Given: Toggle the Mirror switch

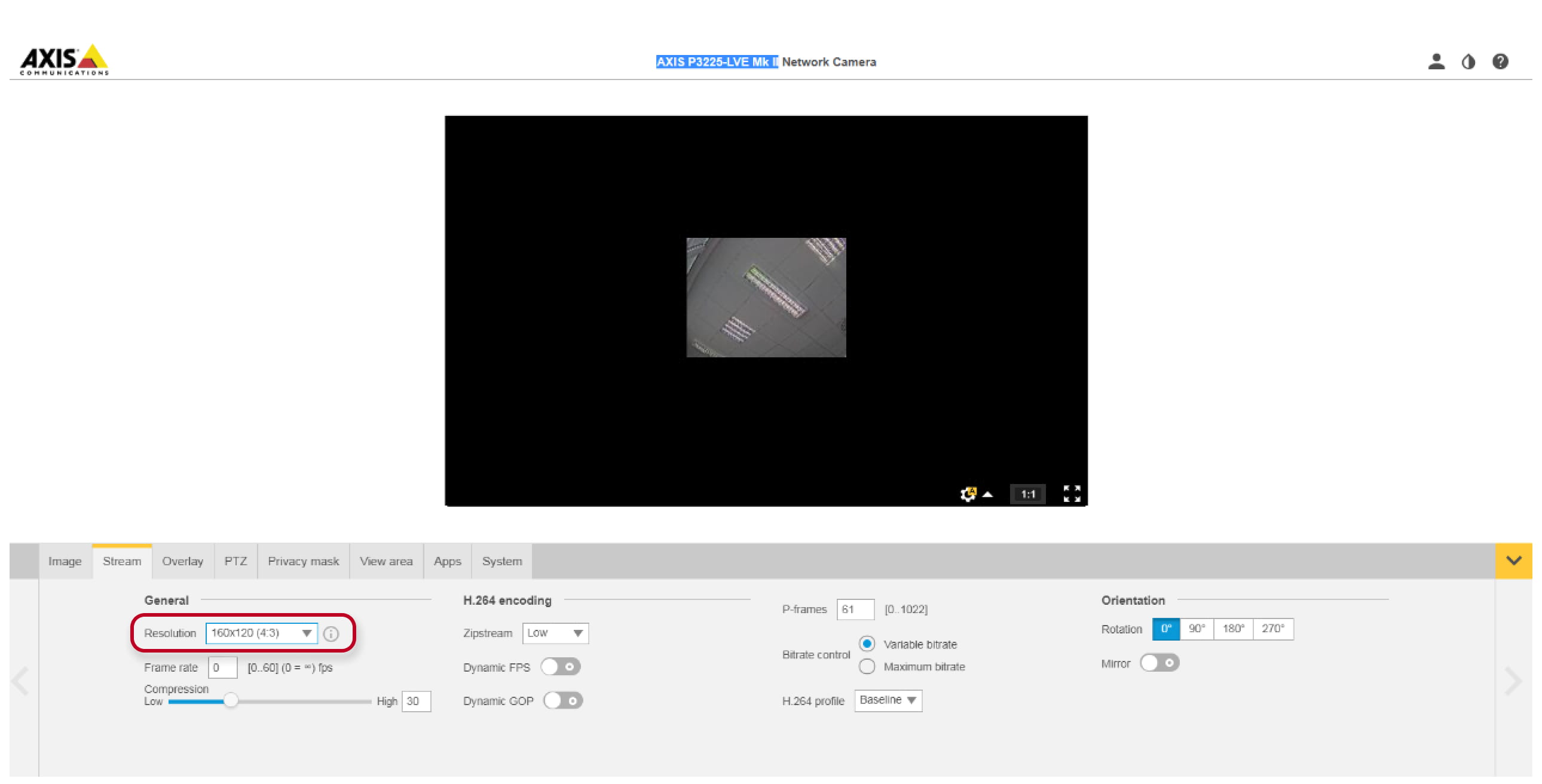Looking at the screenshot, I should point(1159,663).
